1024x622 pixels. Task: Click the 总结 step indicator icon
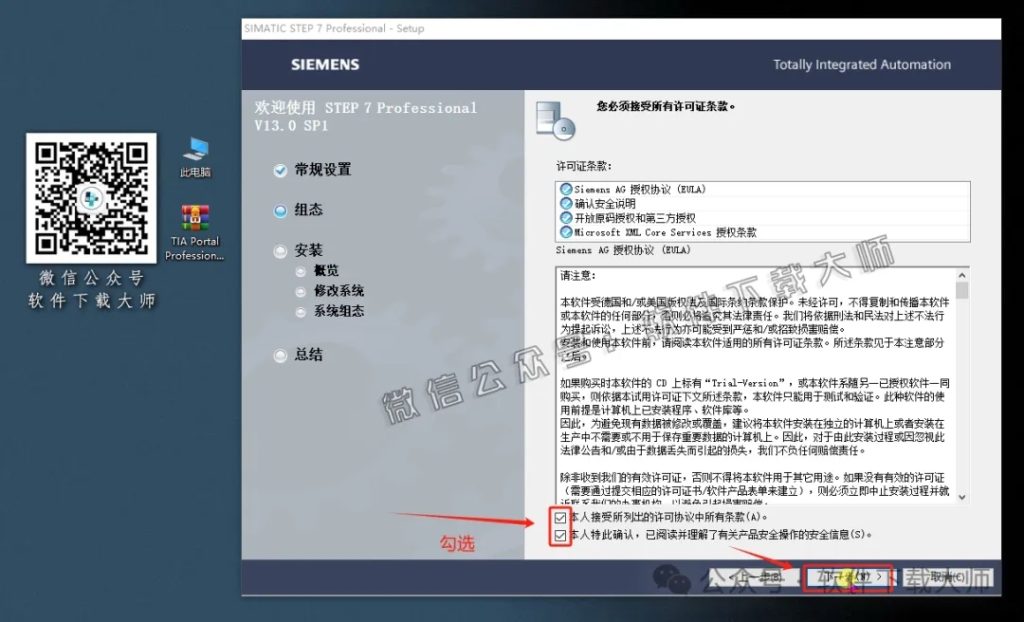(280, 356)
